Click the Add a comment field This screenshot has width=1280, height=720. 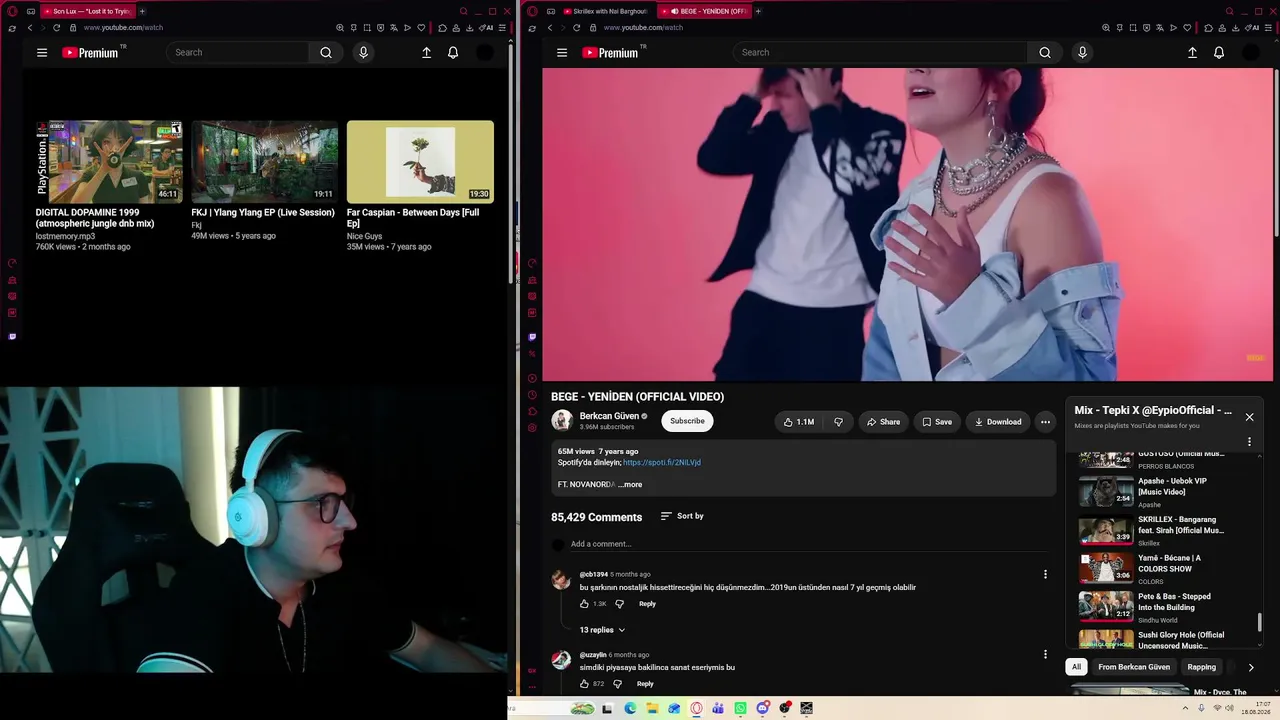click(807, 544)
